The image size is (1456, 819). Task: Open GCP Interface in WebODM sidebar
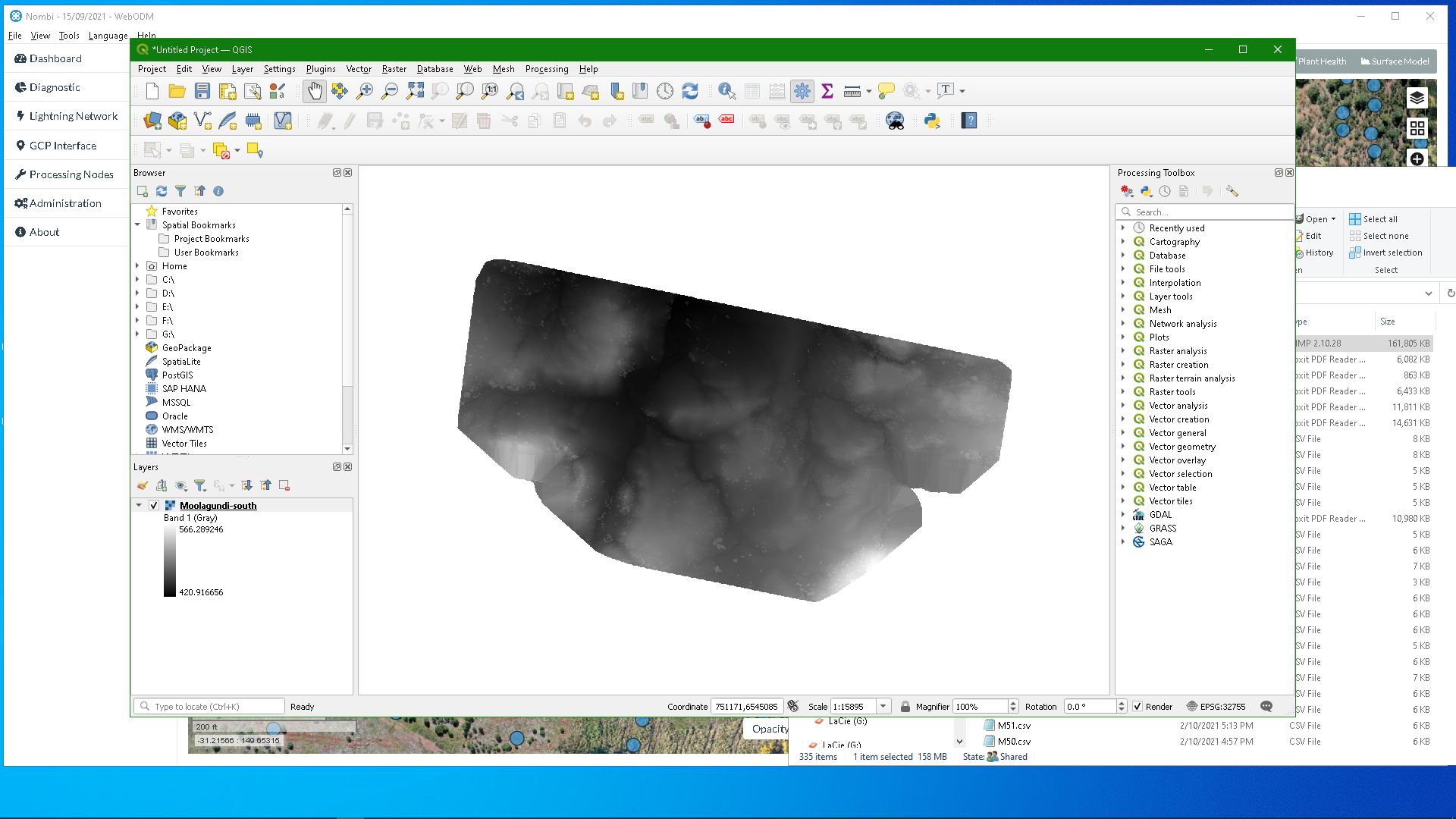coord(62,146)
